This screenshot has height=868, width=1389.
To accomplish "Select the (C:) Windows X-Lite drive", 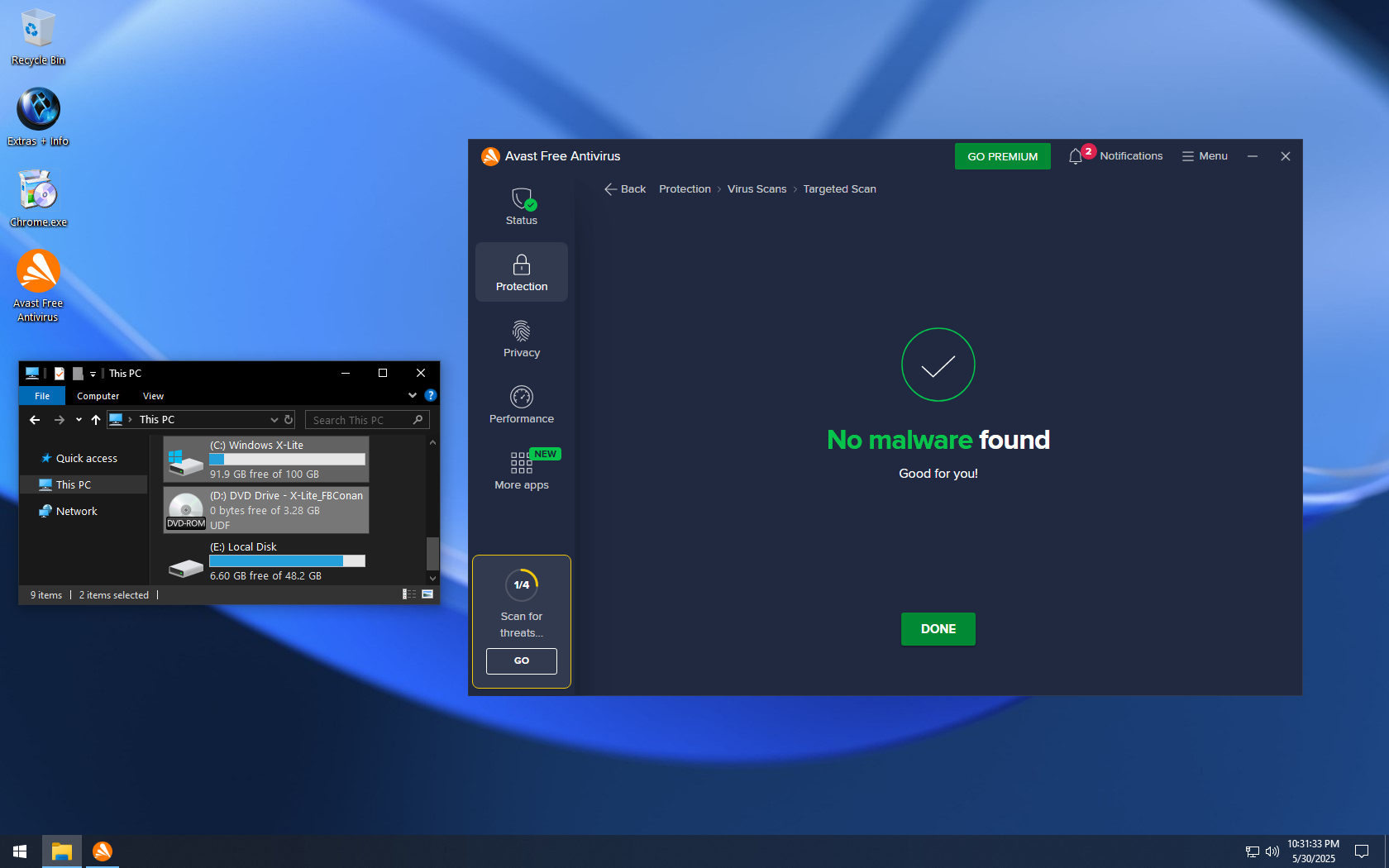I will (266, 460).
